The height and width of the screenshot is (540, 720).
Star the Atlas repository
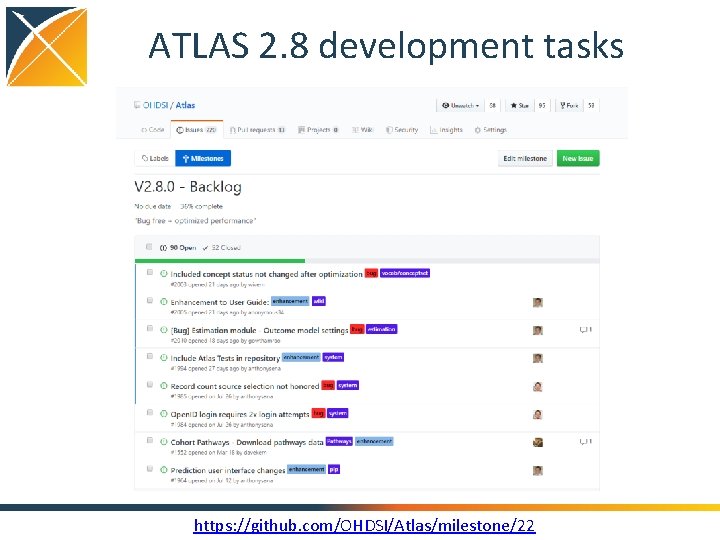pyautogui.click(x=519, y=106)
